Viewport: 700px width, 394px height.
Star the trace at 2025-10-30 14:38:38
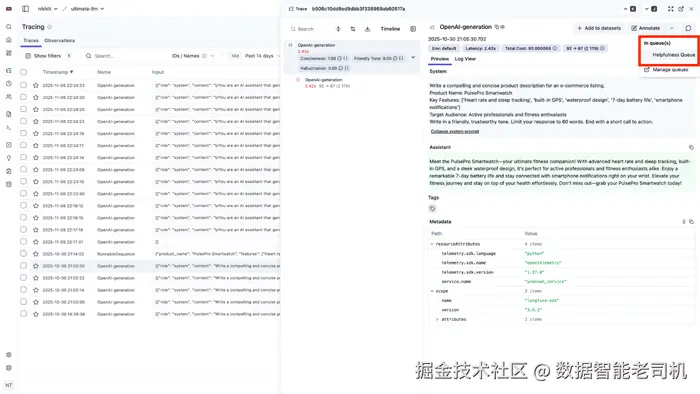pyautogui.click(x=36, y=314)
